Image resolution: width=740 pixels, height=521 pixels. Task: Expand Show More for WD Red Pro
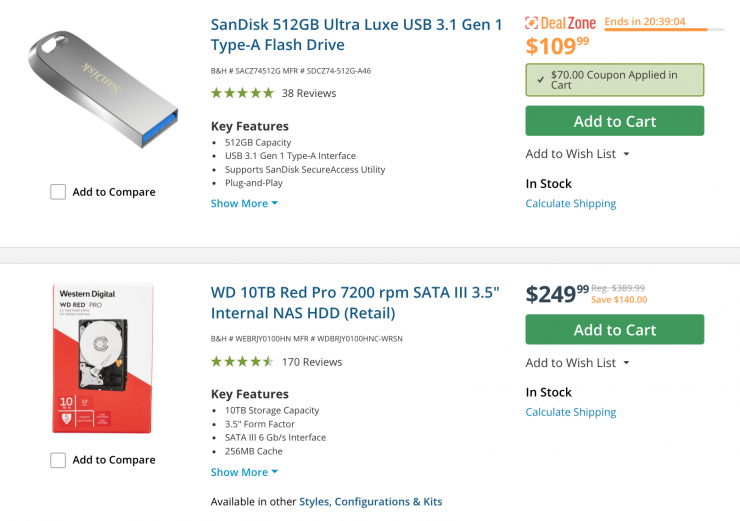pyautogui.click(x=244, y=472)
